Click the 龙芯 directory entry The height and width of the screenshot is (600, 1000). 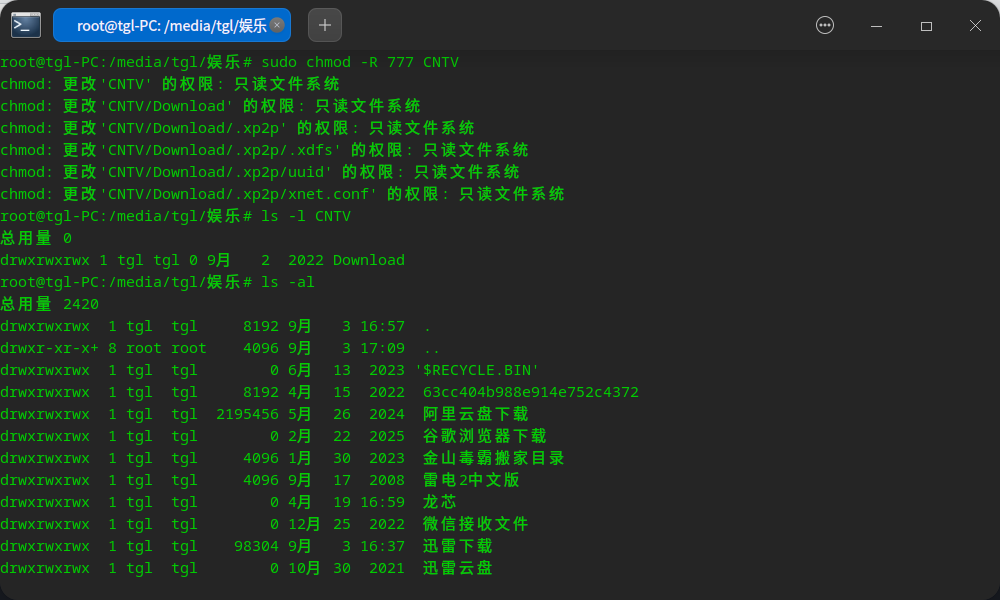(440, 502)
